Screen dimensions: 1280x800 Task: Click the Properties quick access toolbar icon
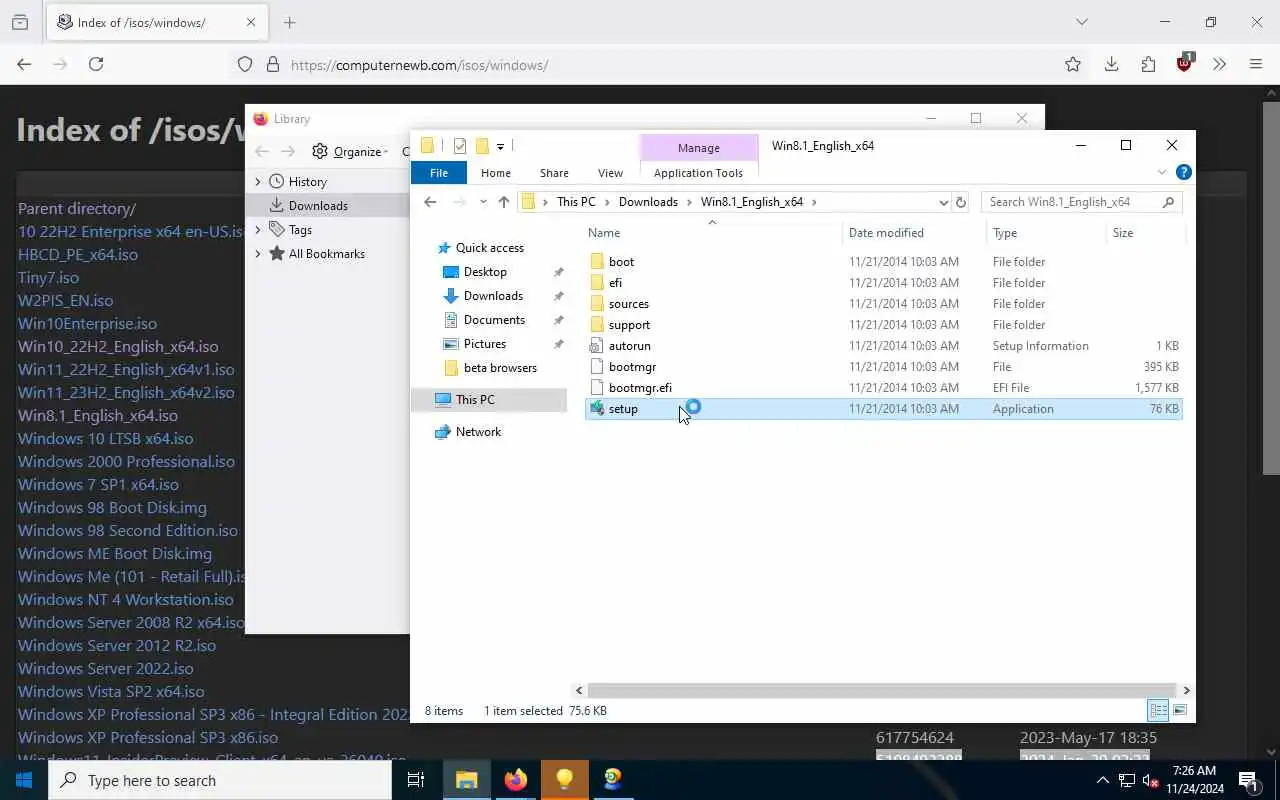[x=460, y=146]
